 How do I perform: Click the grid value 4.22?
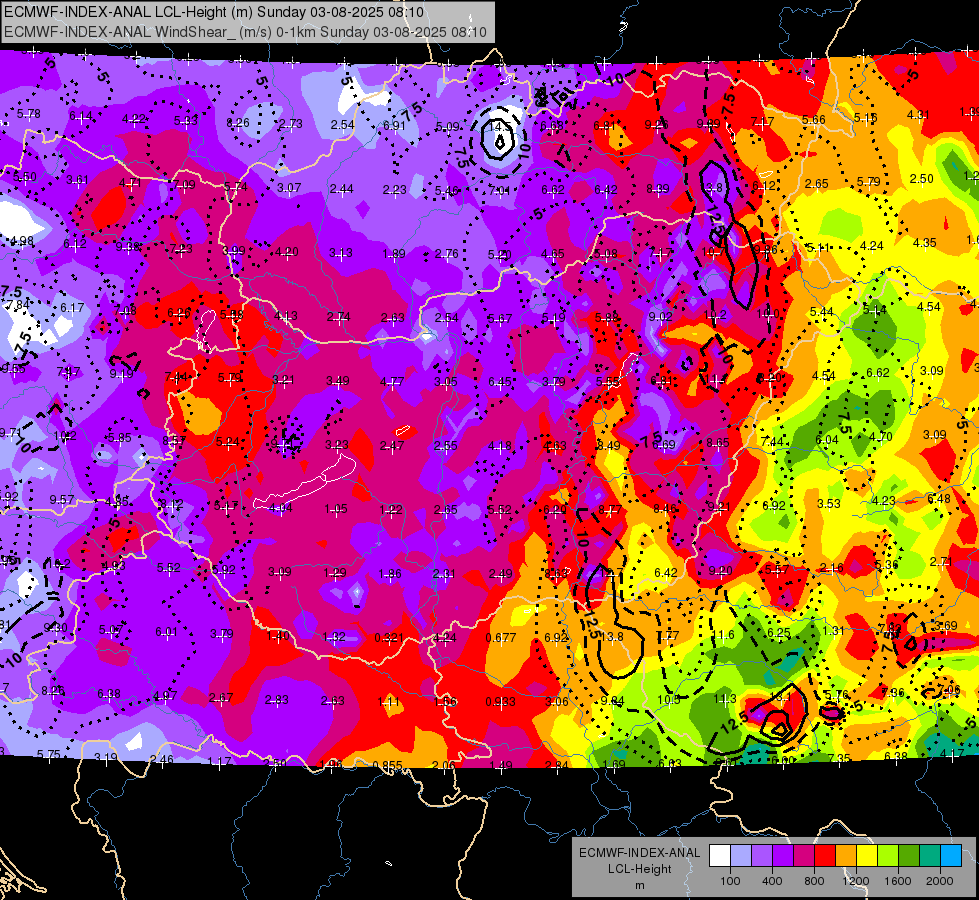pos(134,119)
